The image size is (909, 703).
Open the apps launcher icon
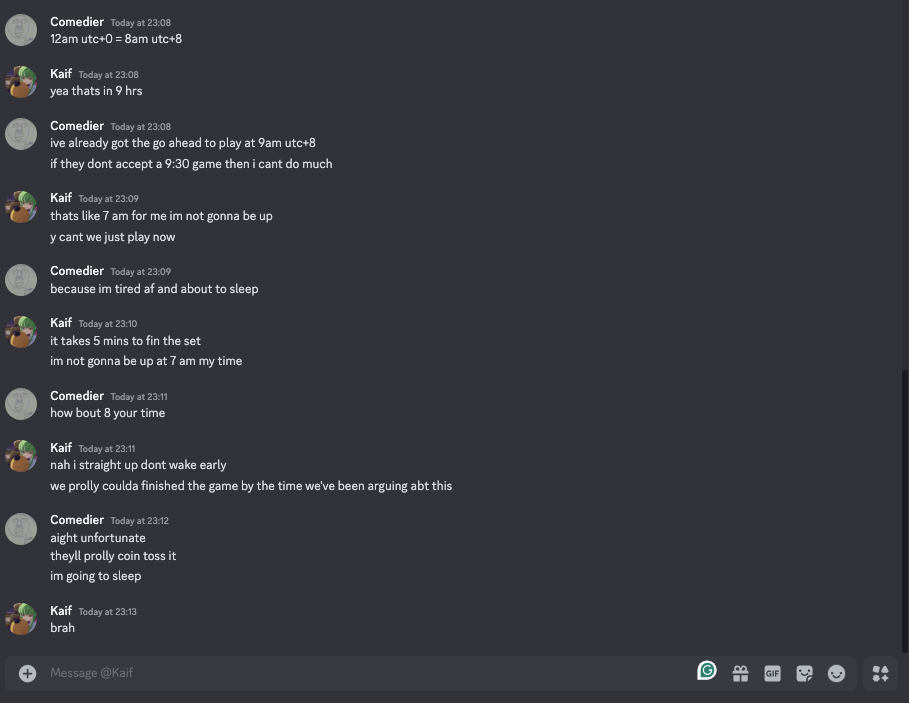tap(880, 673)
